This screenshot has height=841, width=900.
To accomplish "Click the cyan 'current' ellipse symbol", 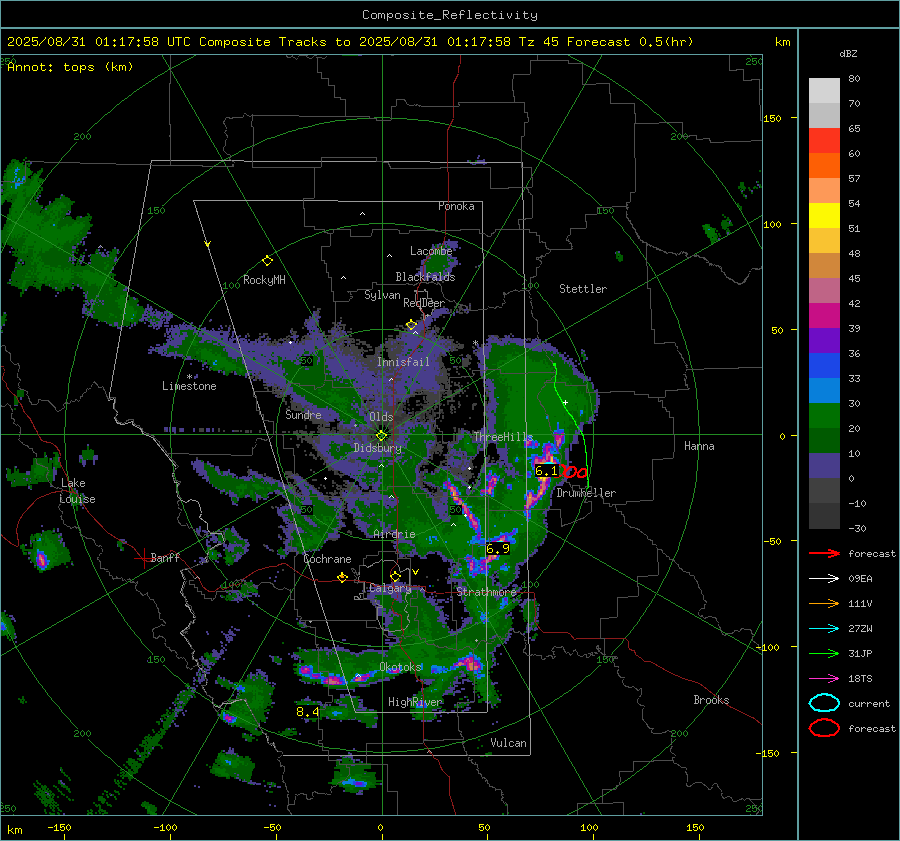I will click(824, 703).
